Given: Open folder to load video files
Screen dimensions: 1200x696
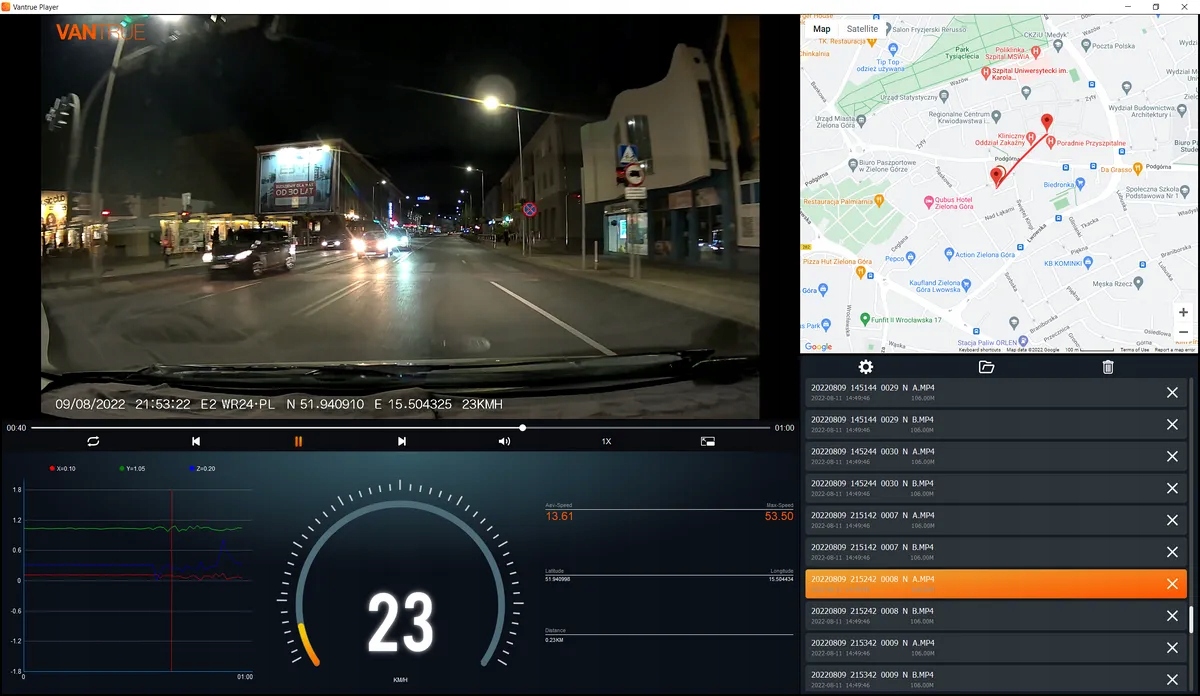Looking at the screenshot, I should [x=986, y=367].
